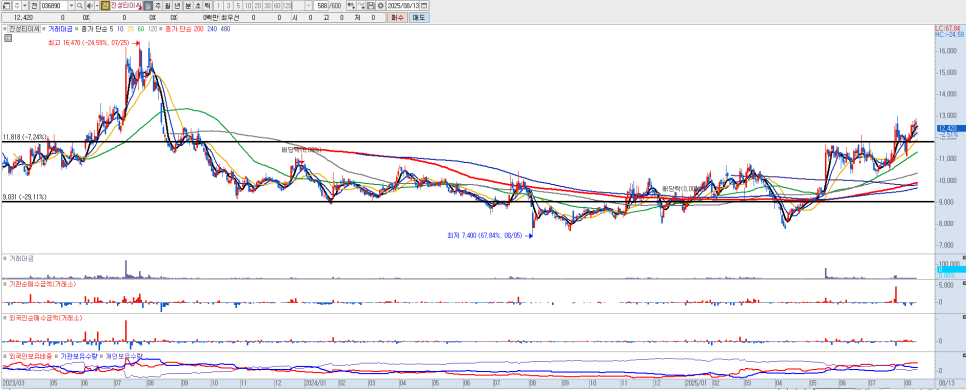Select the daily (일) period toggle
Image resolution: width=966 pixels, height=390 pixels.
coord(147,5)
